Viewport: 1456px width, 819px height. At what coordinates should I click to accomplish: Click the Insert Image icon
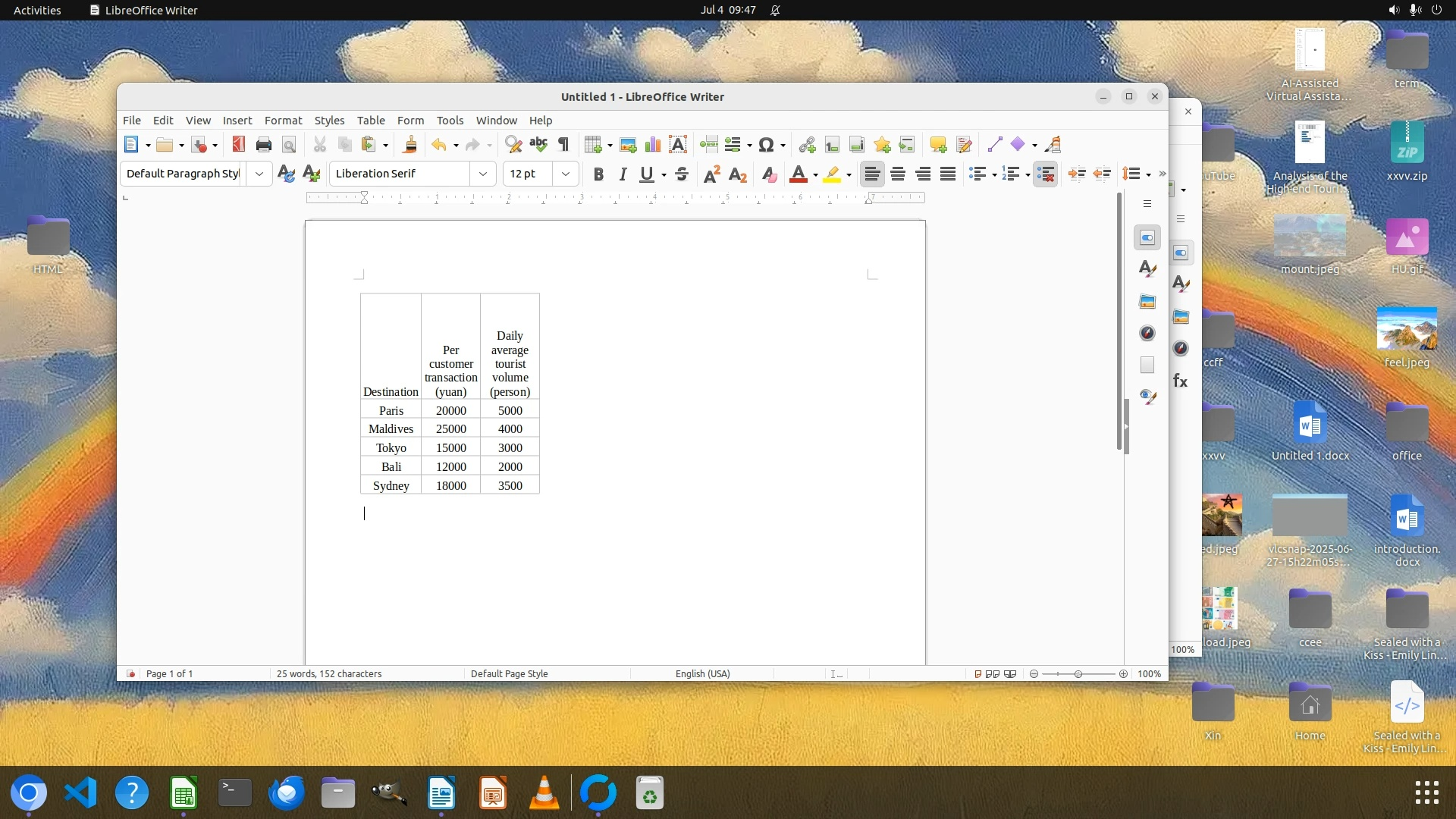(627, 145)
